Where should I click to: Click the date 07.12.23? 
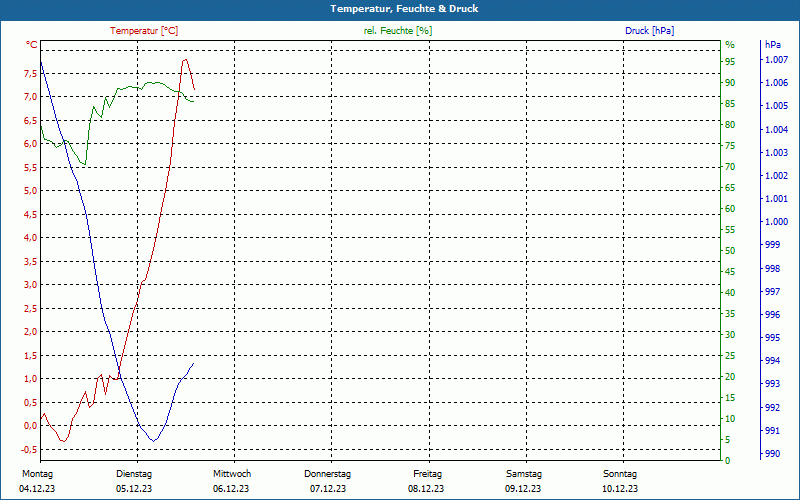pyautogui.click(x=328, y=489)
